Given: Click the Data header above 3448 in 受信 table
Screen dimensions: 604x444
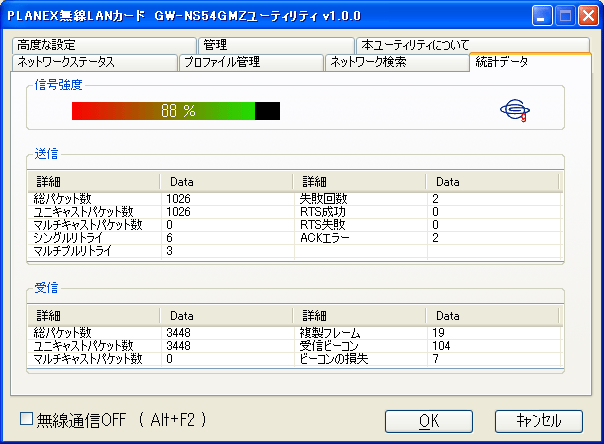Looking at the screenshot, I should pos(226,316).
